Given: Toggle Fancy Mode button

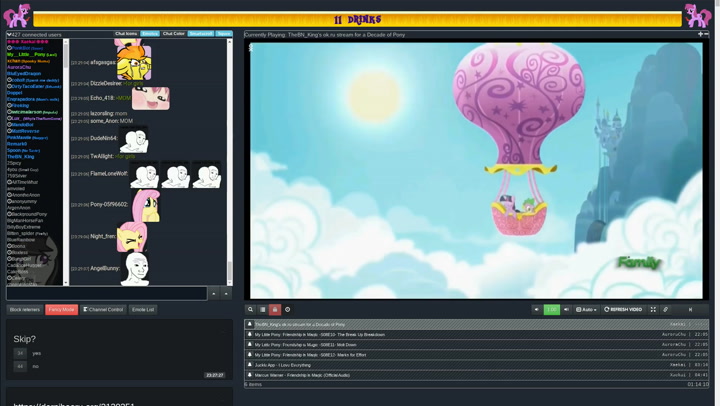Looking at the screenshot, I should pos(61,310).
